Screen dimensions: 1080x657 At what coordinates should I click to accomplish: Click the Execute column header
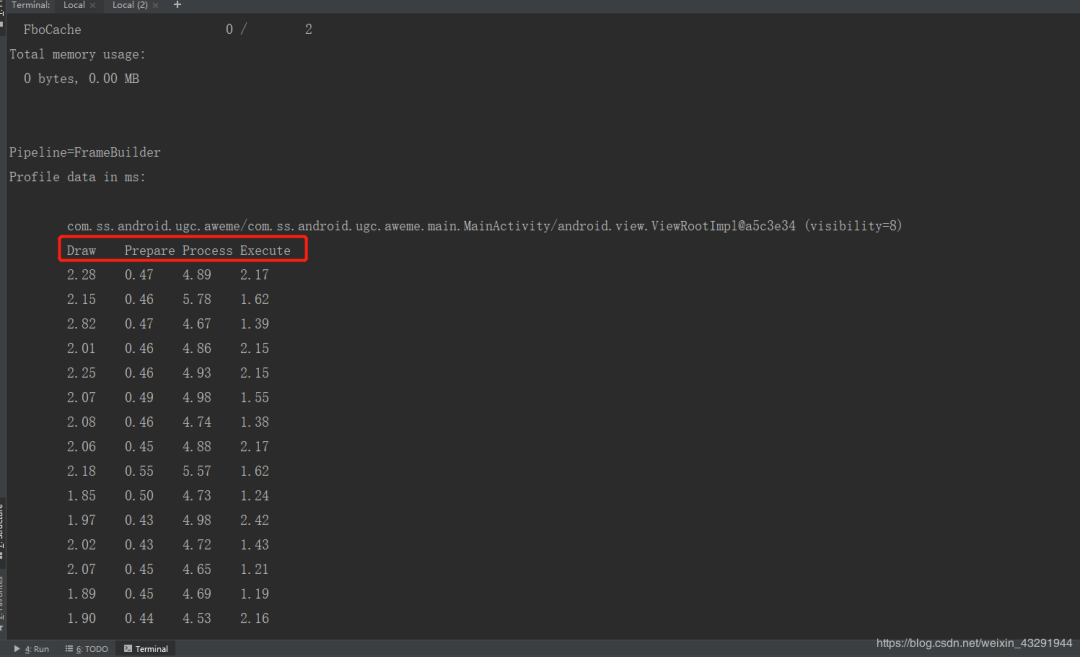(x=265, y=250)
